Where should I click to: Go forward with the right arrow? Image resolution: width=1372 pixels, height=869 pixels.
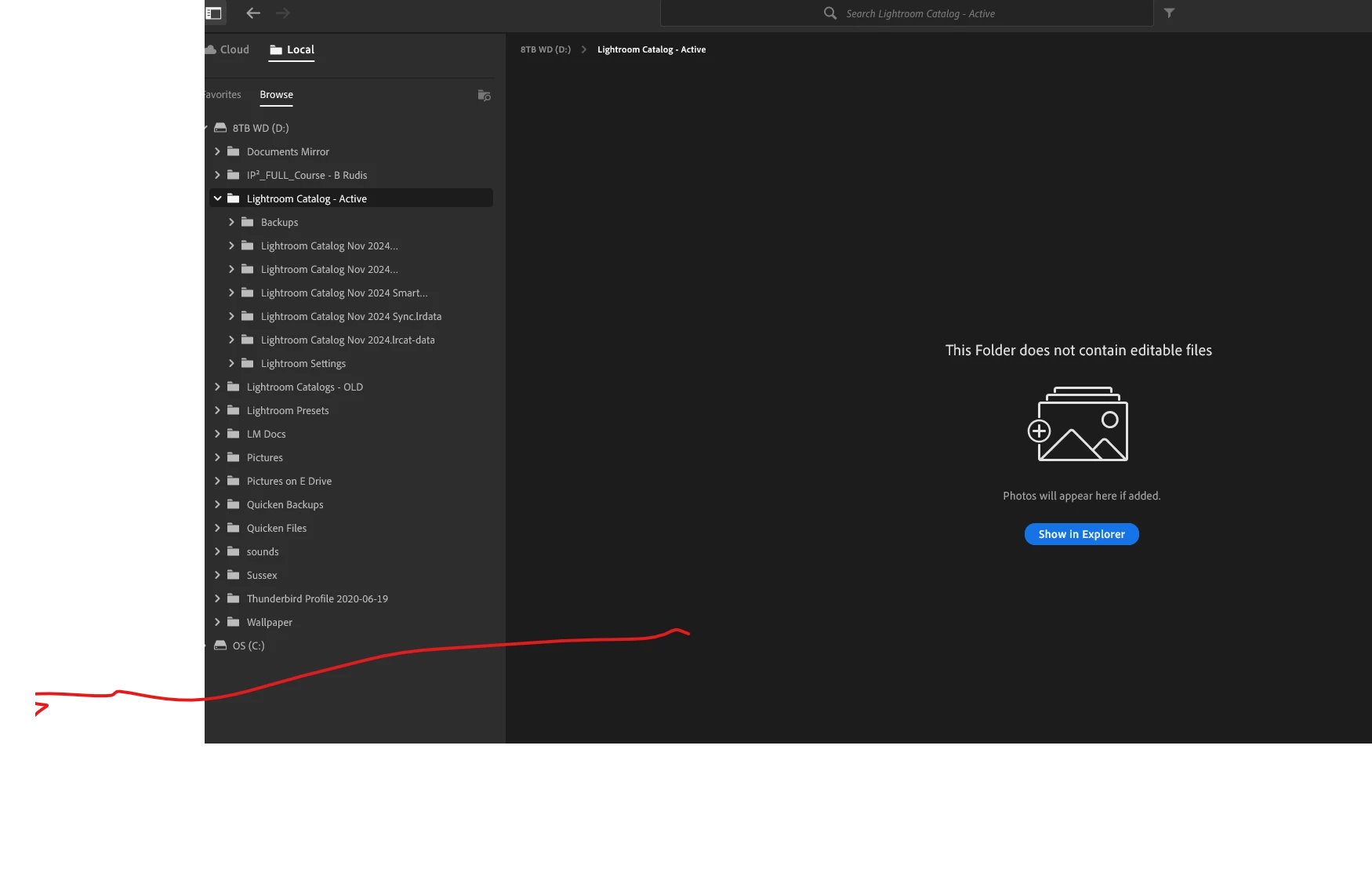click(x=283, y=13)
